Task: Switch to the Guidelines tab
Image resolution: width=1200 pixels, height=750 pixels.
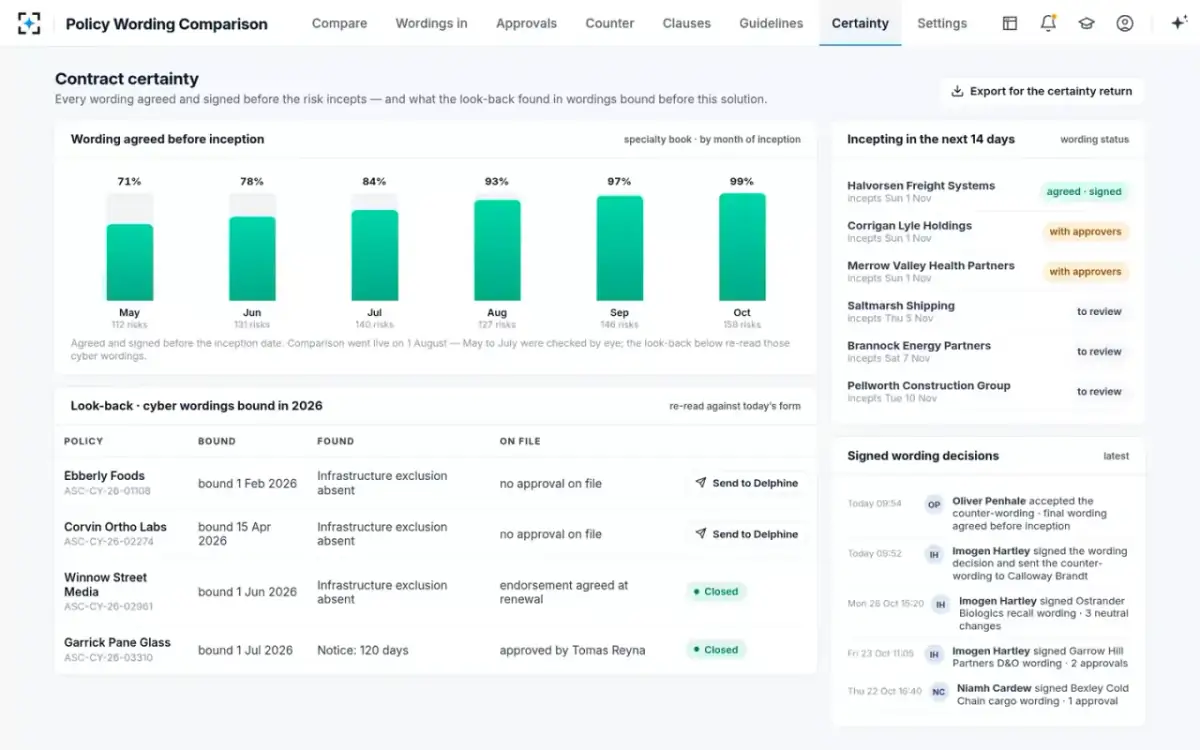Action: click(771, 23)
